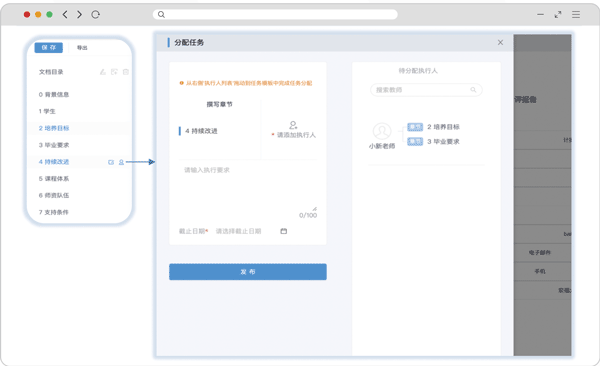Open the calendar icon for 截止日期
This screenshot has height=366, width=600.
tap(284, 231)
